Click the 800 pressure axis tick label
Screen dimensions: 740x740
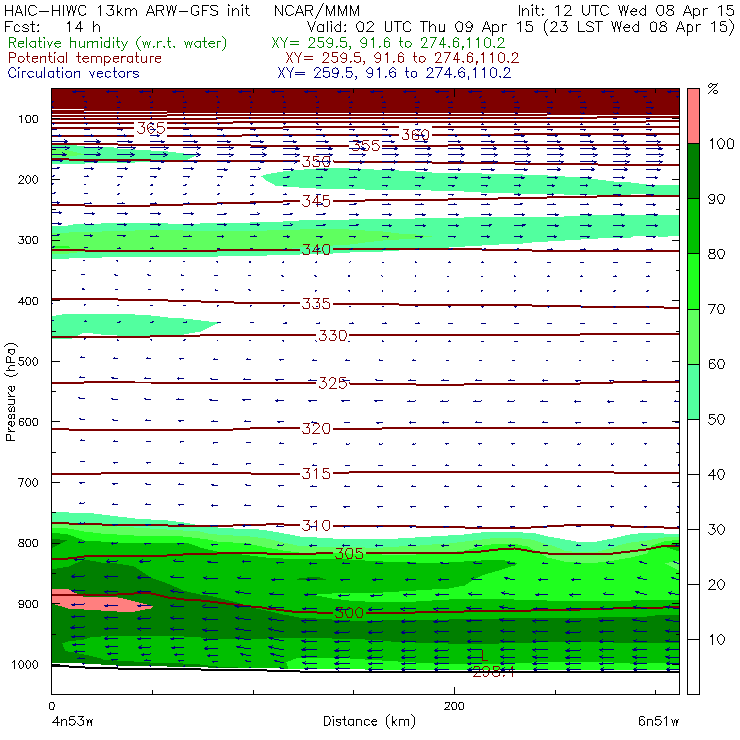coord(29,543)
